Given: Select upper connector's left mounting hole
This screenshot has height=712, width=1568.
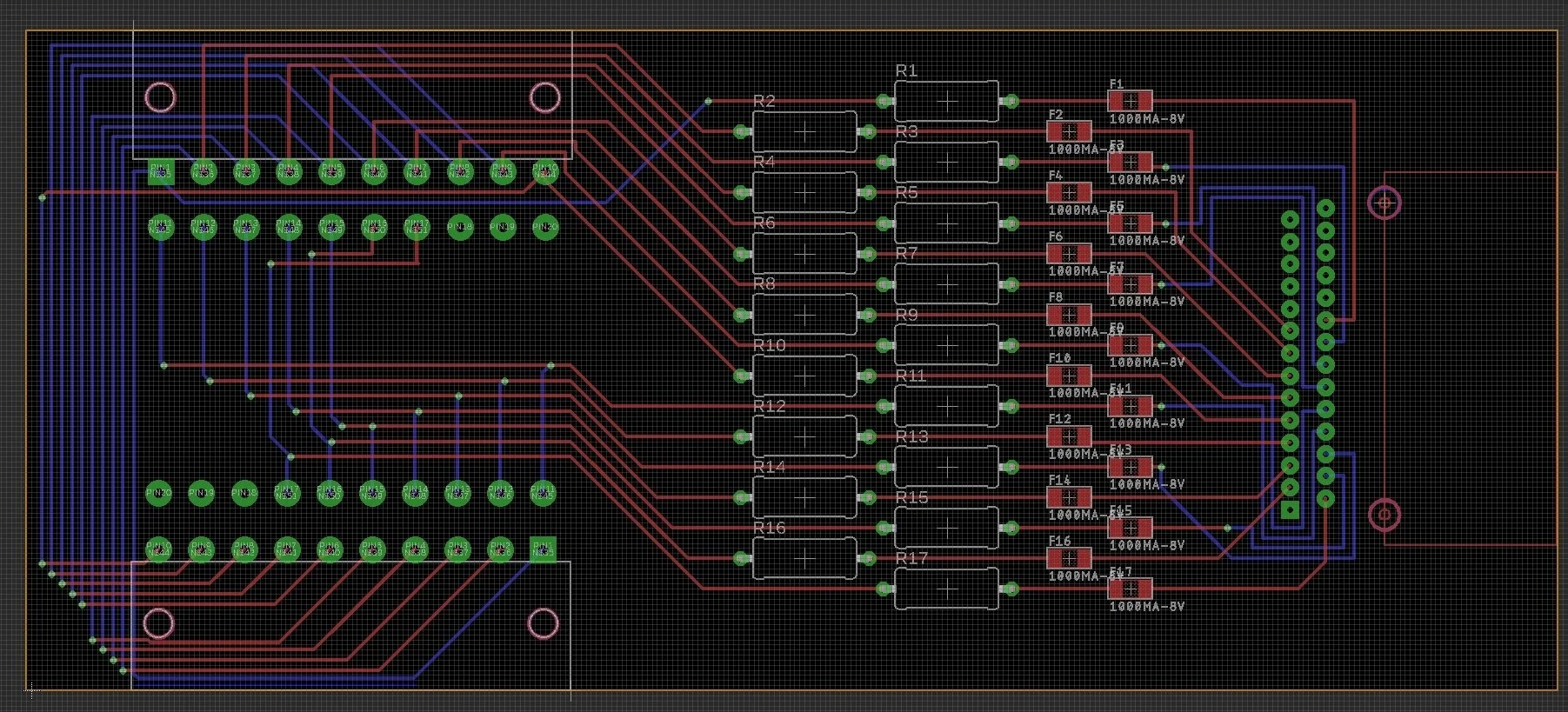Looking at the screenshot, I should (x=160, y=97).
